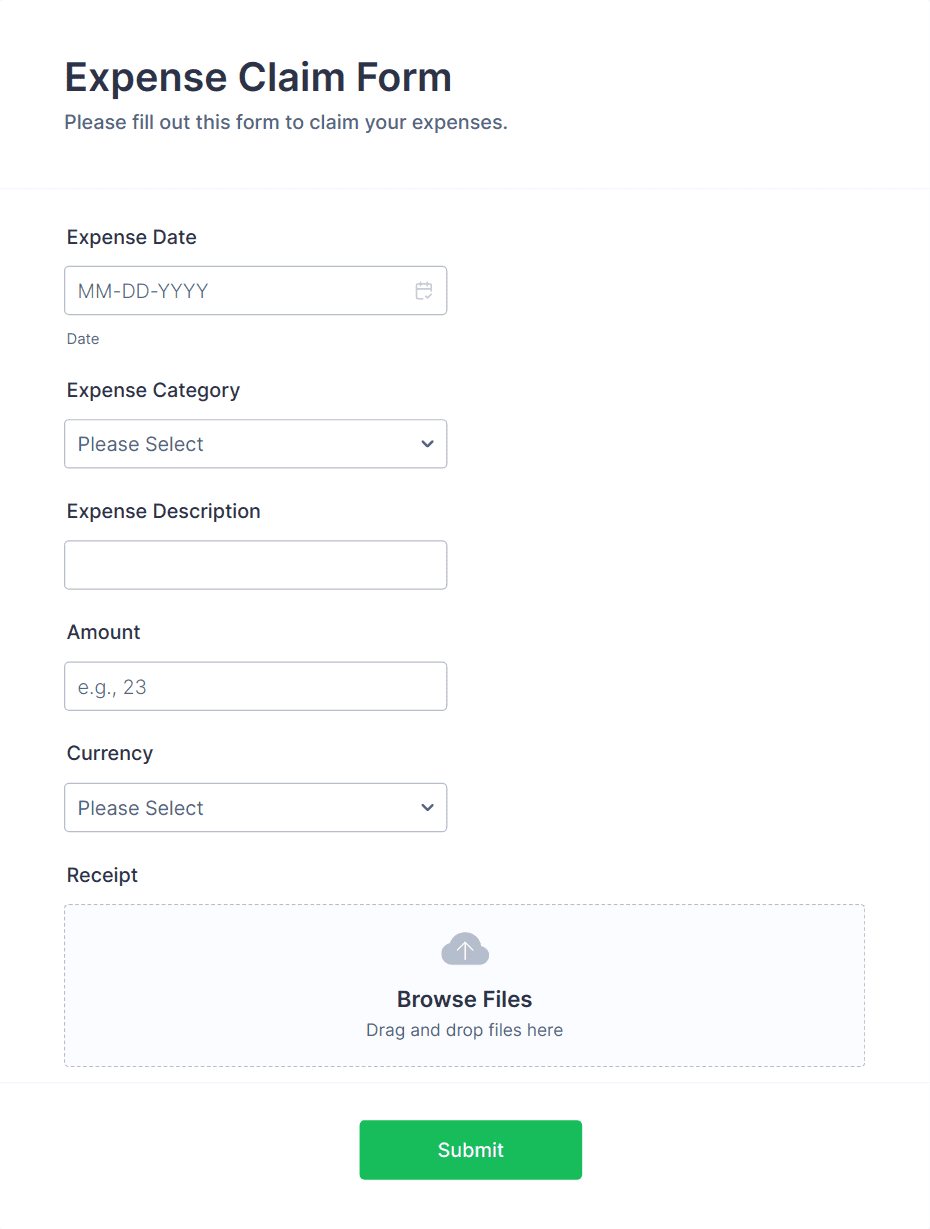This screenshot has height=1229, width=930.
Task: Click the chevron on Currency dropdown
Action: 427,807
